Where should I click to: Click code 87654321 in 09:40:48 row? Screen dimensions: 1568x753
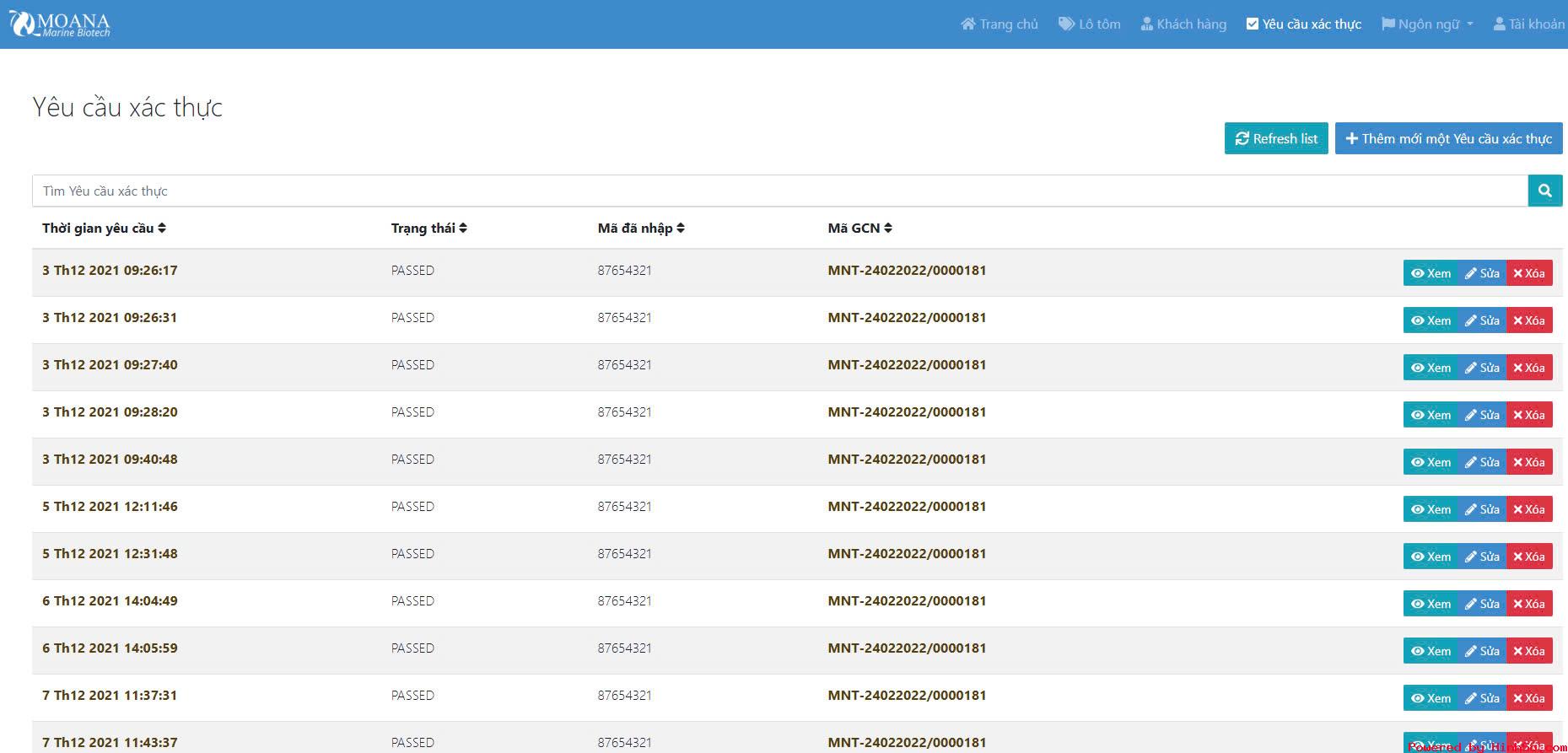tap(625, 460)
